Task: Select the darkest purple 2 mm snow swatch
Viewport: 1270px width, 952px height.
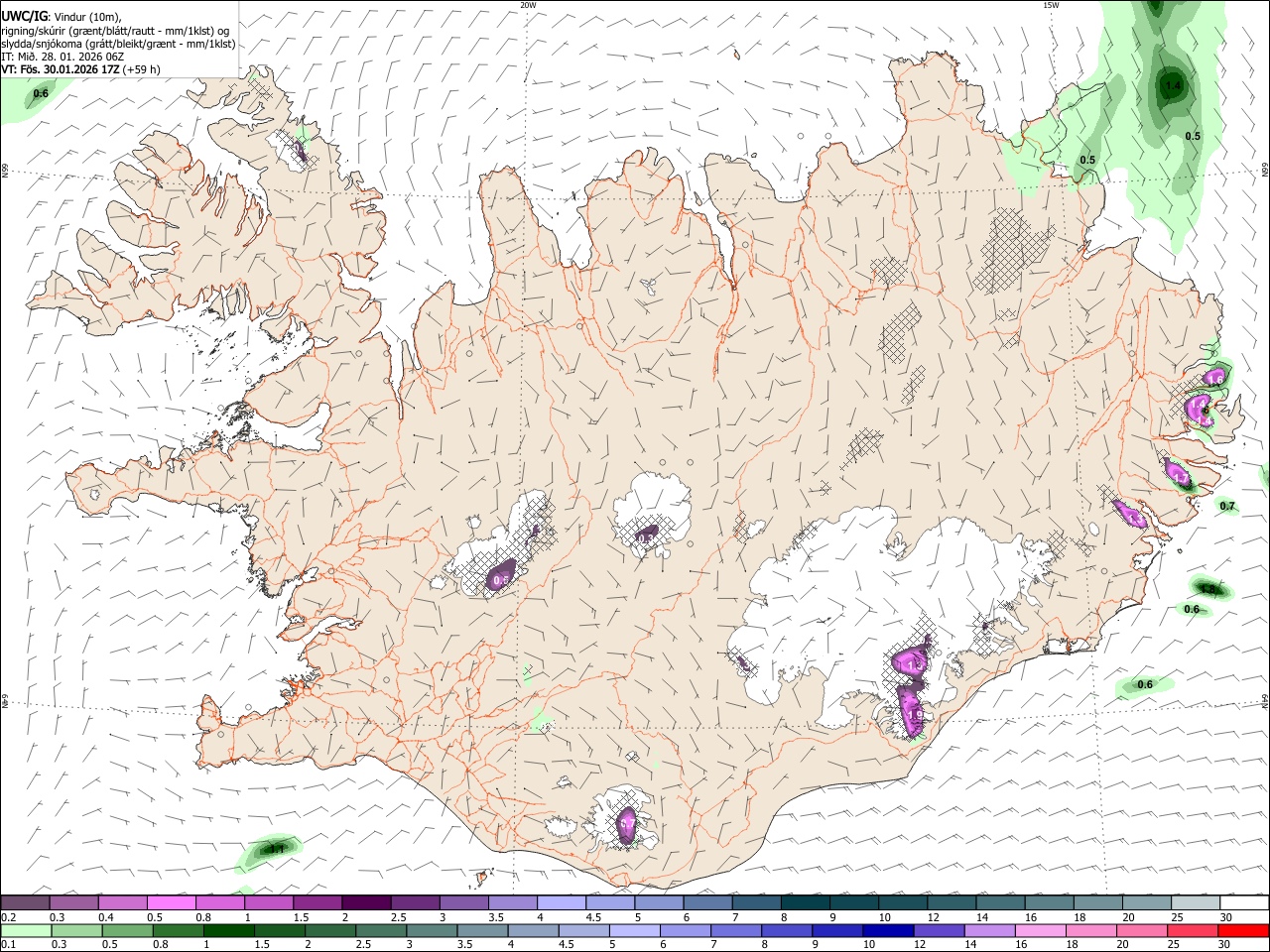Action: click(366, 902)
